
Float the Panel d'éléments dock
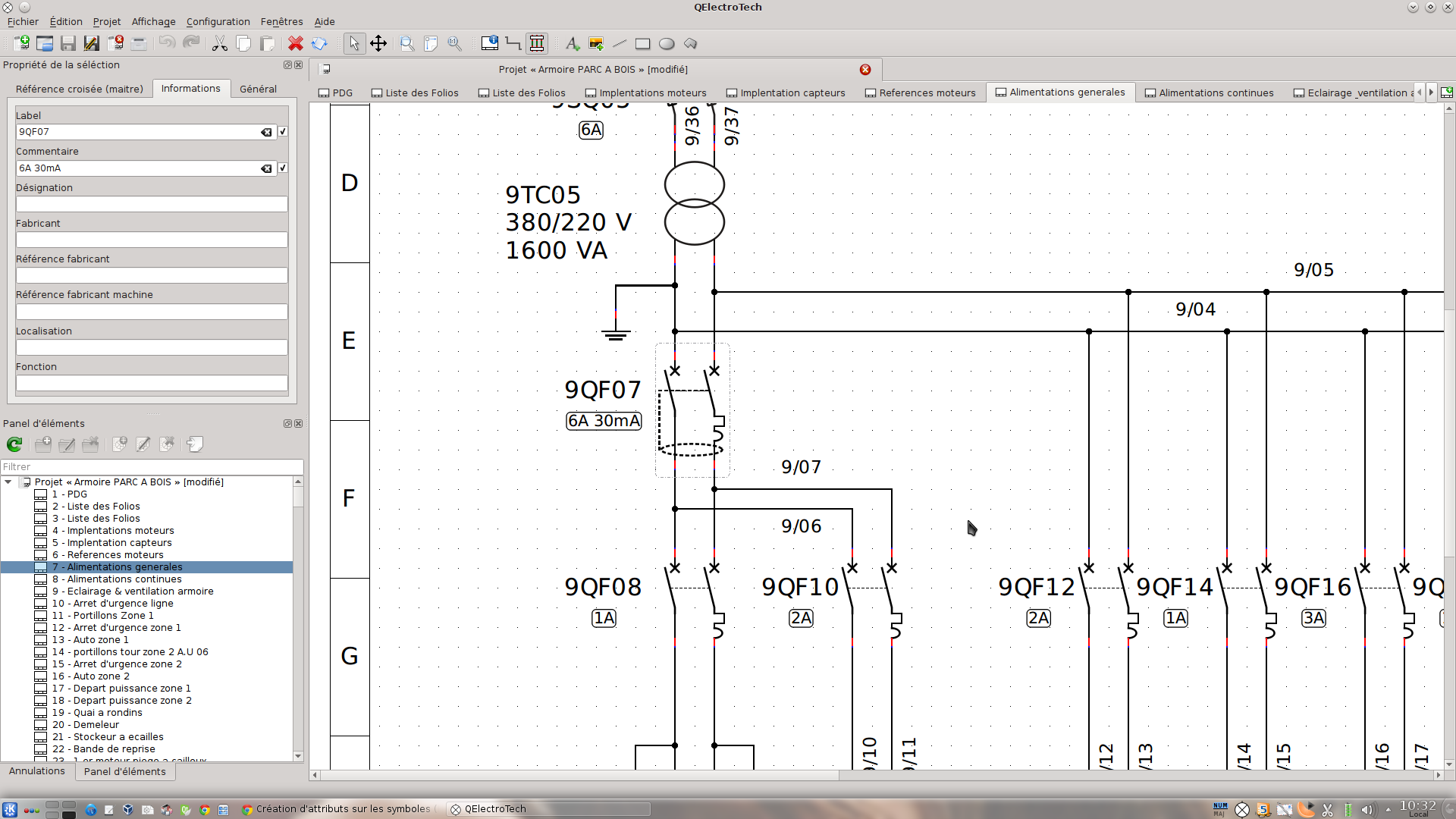287,424
